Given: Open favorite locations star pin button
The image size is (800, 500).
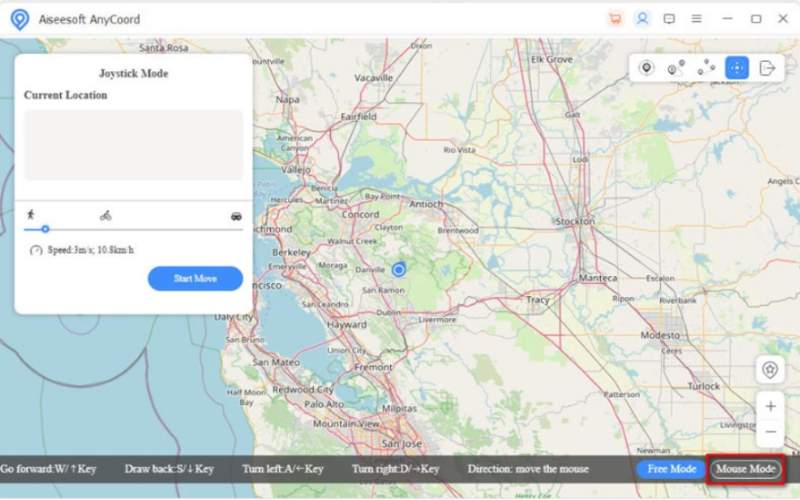Looking at the screenshot, I should [x=769, y=370].
